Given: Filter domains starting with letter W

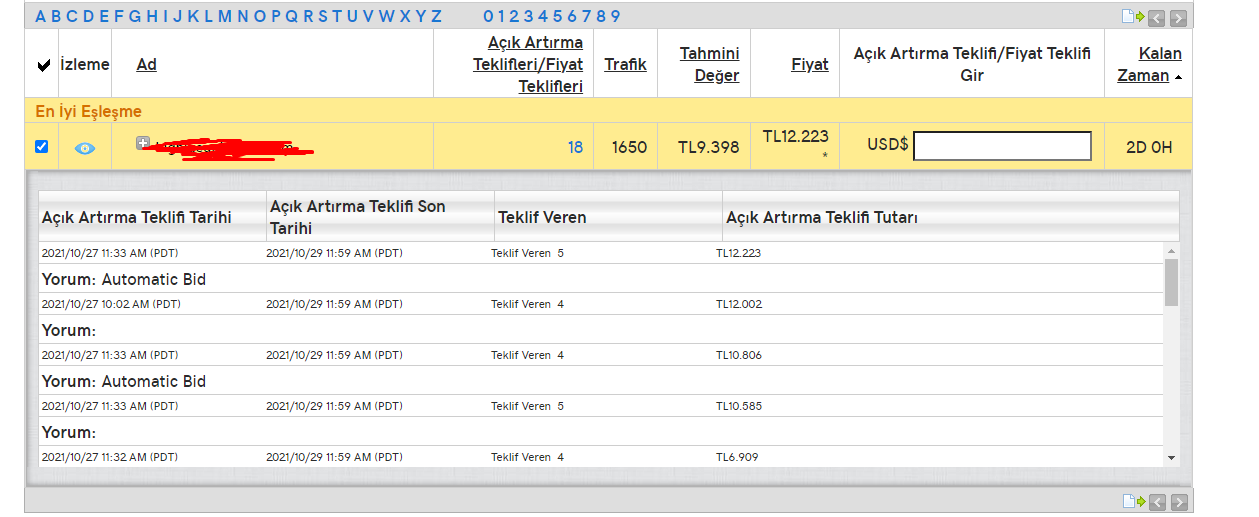Looking at the screenshot, I should point(386,16).
